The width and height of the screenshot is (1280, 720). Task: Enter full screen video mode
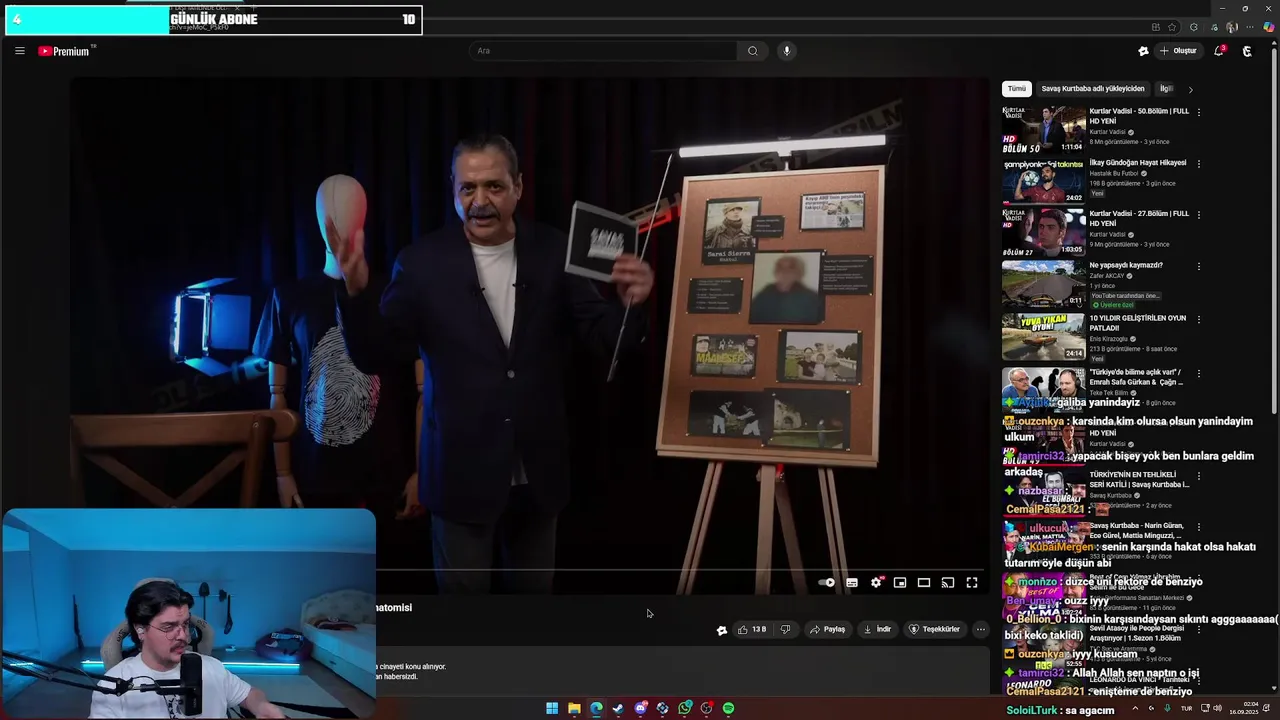point(972,583)
